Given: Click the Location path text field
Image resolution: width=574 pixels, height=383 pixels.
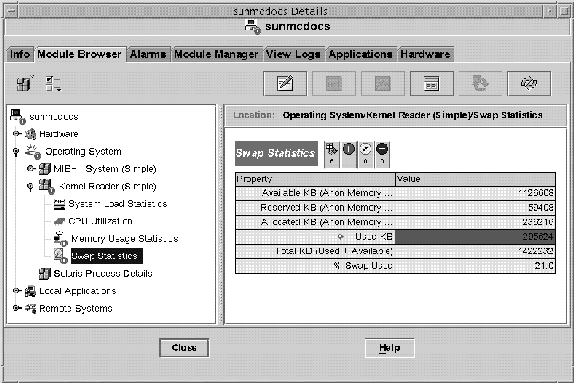Looking at the screenshot, I should [412, 115].
